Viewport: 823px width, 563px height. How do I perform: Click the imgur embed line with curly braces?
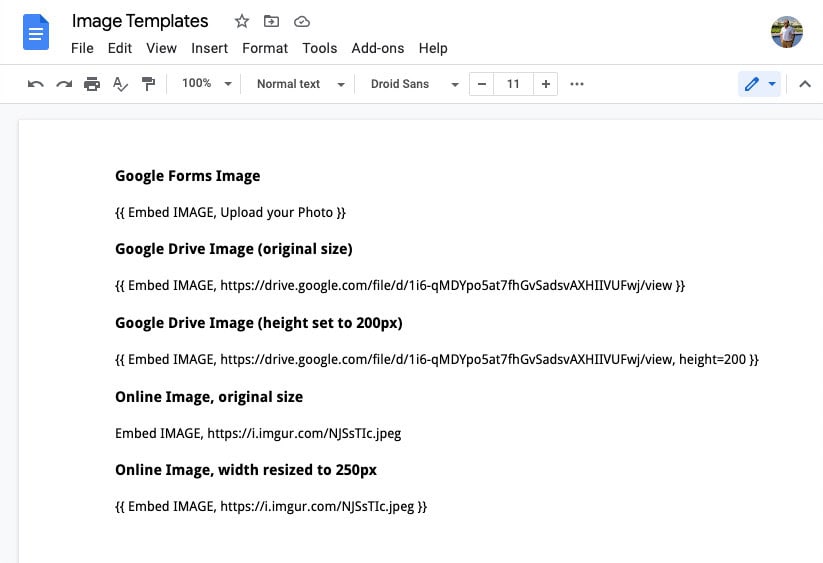pos(271,506)
